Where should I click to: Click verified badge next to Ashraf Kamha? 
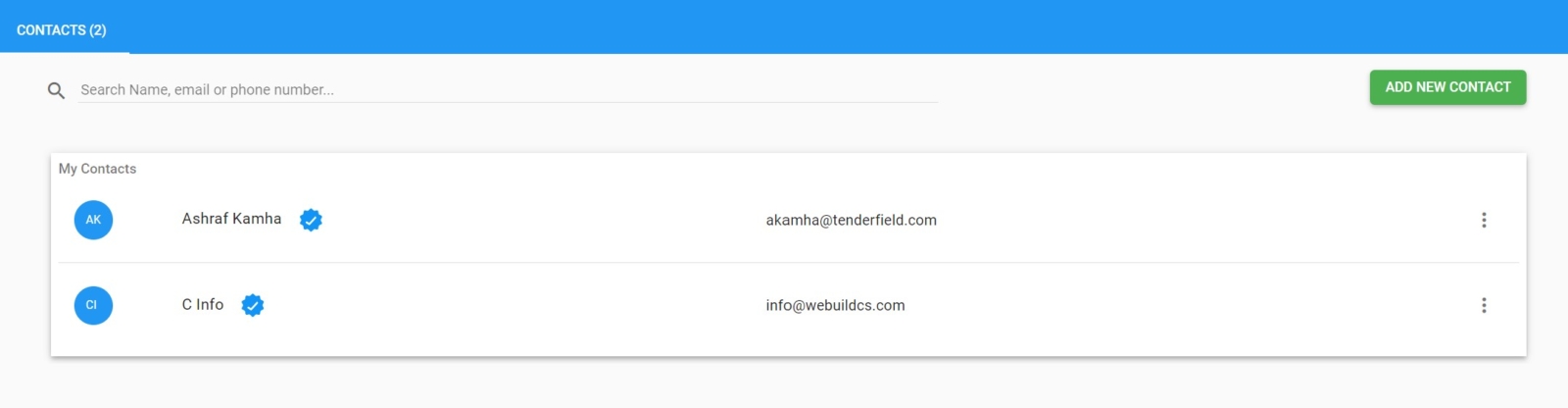click(311, 220)
